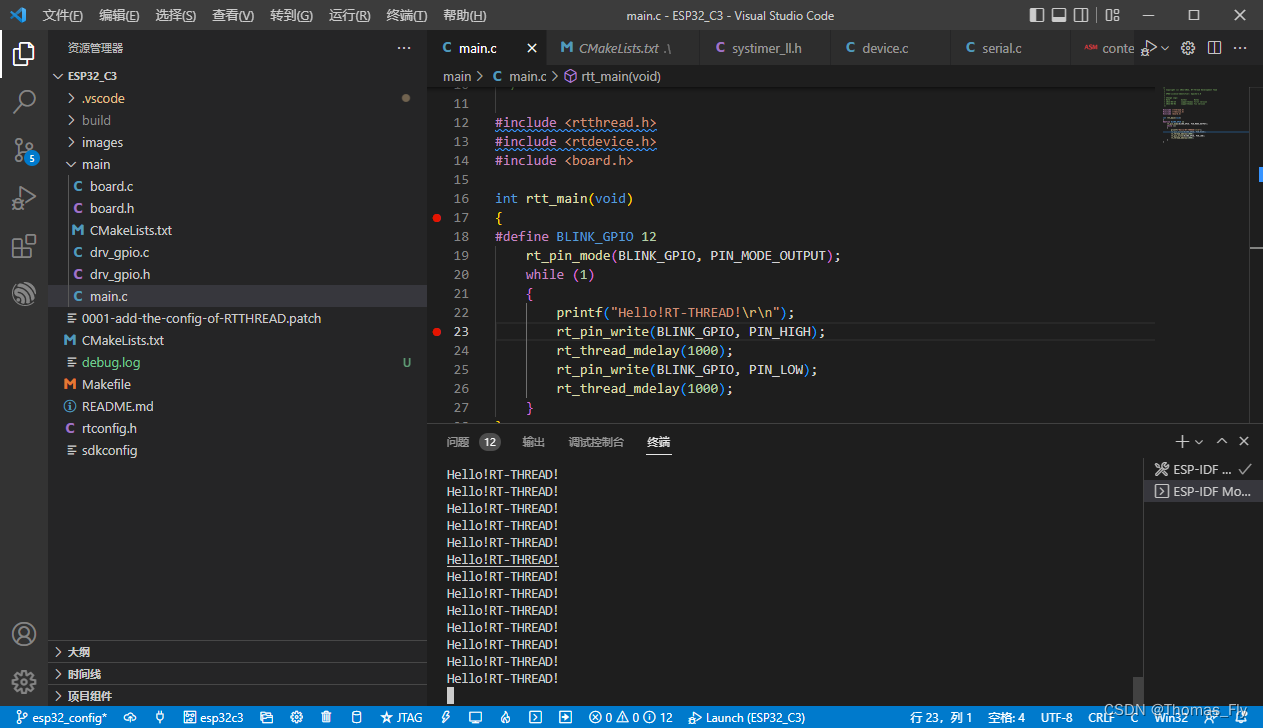Collapse the main folder in explorer
This screenshot has width=1263, height=728.
pyautogui.click(x=96, y=164)
